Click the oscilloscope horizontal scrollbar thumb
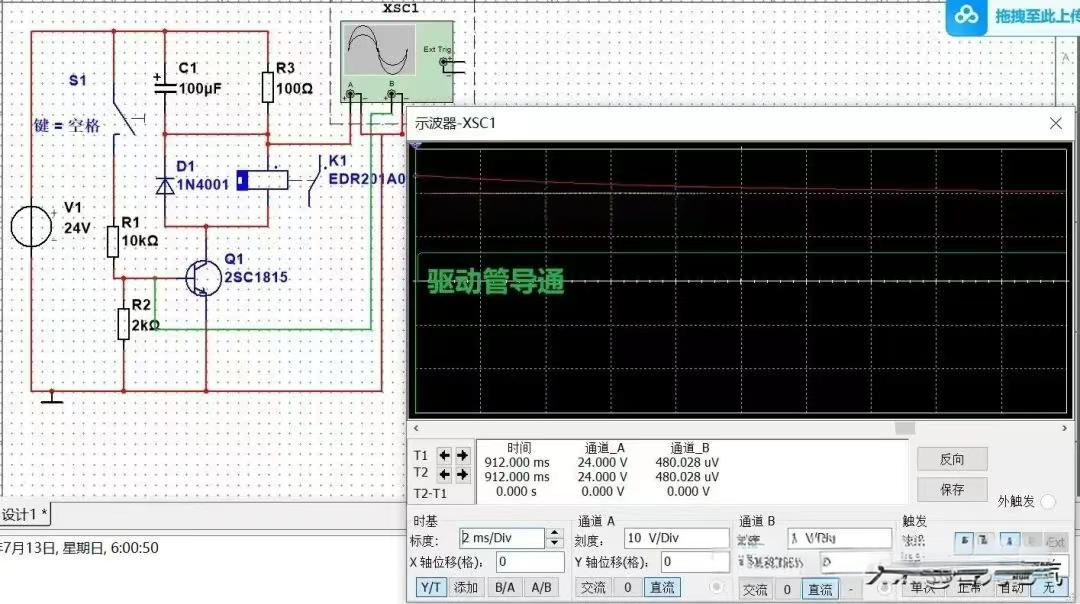 coord(903,428)
